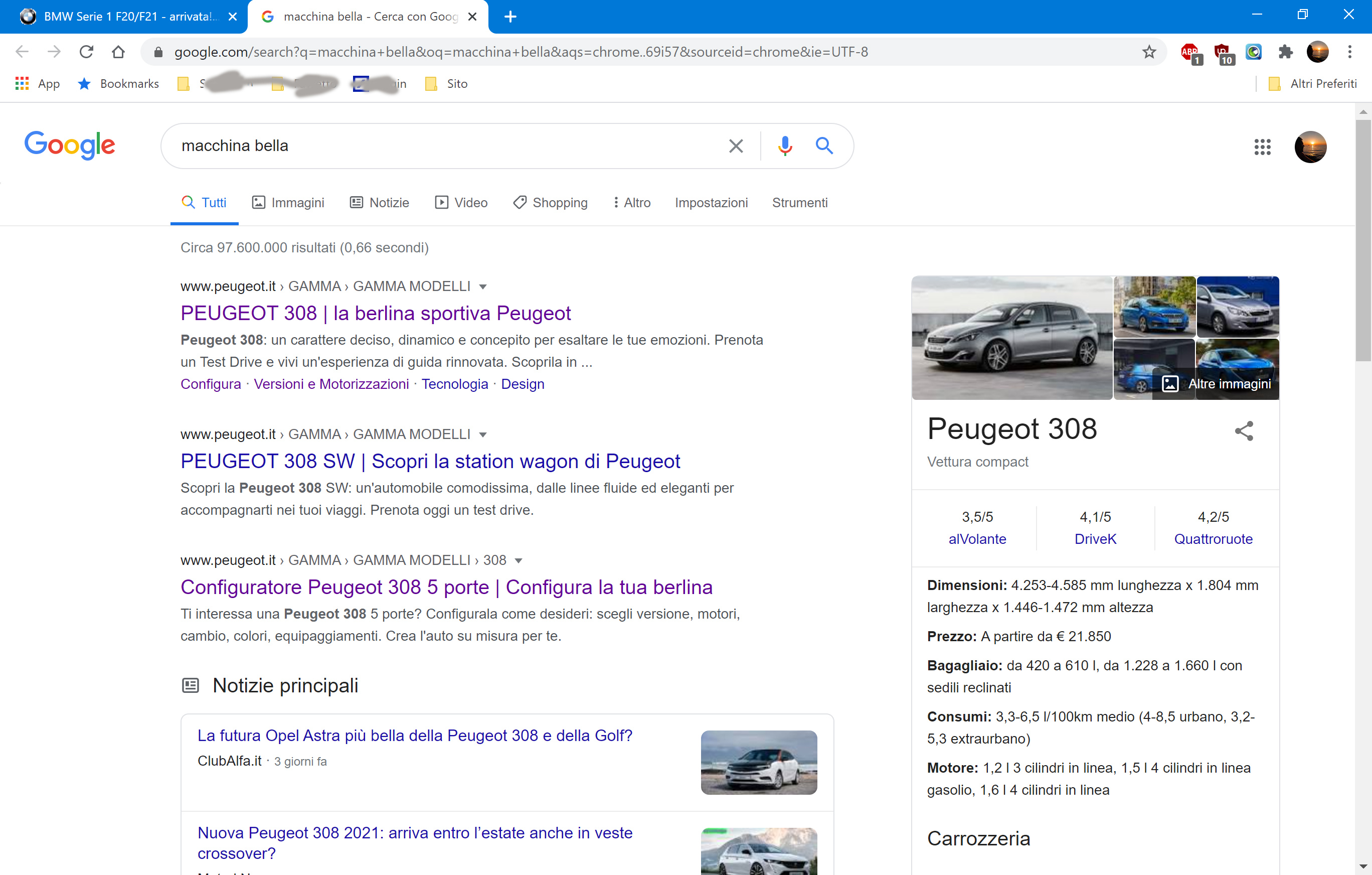1372x875 pixels.
Task: Open the uBlock extension with badge 10
Action: 1223,53
